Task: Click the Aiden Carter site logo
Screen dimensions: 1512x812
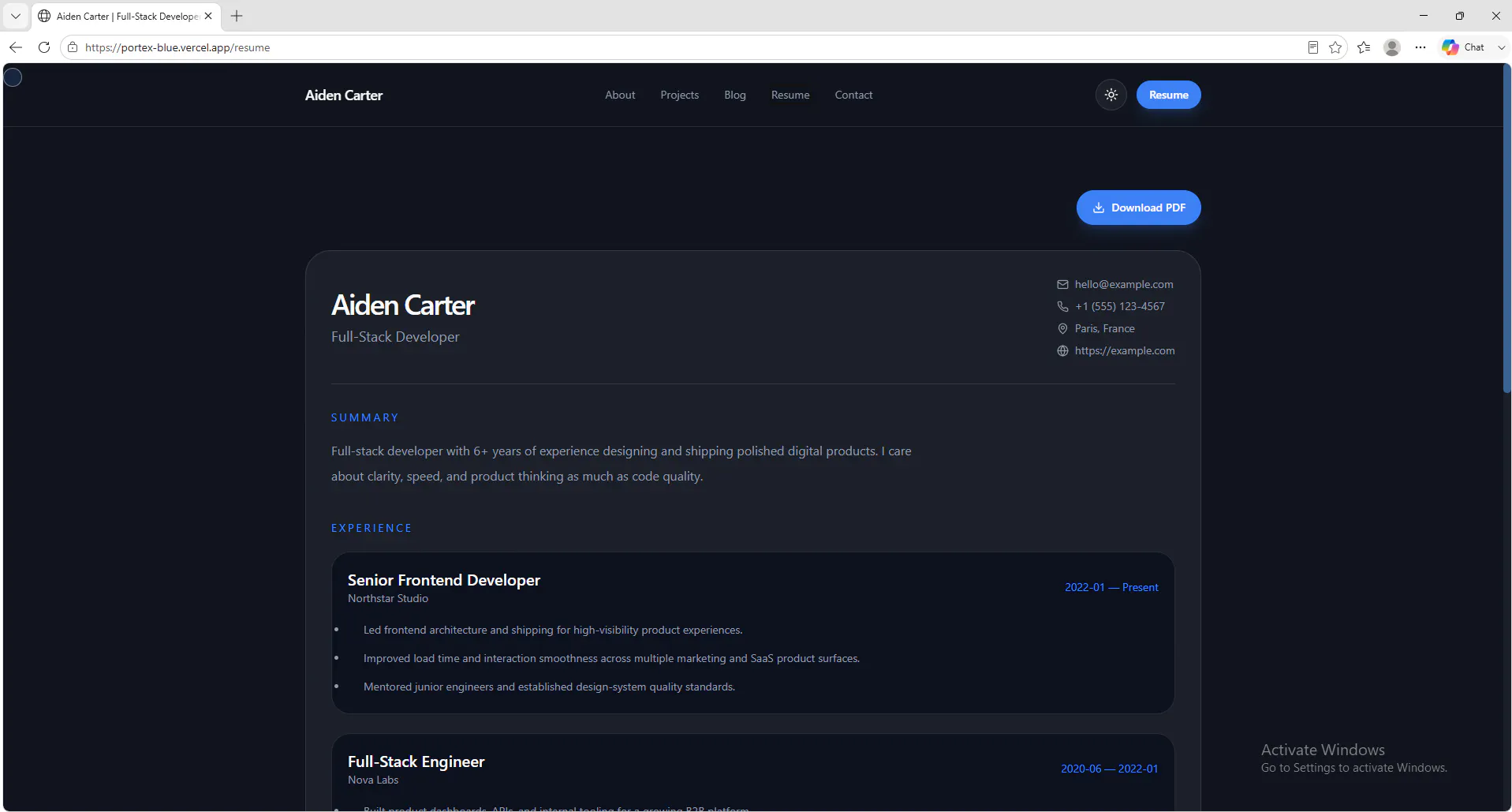Action: tap(344, 95)
